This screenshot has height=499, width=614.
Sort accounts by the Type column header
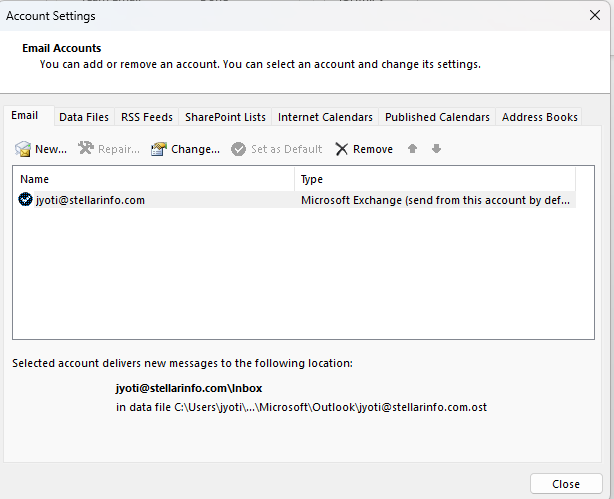tap(435, 179)
